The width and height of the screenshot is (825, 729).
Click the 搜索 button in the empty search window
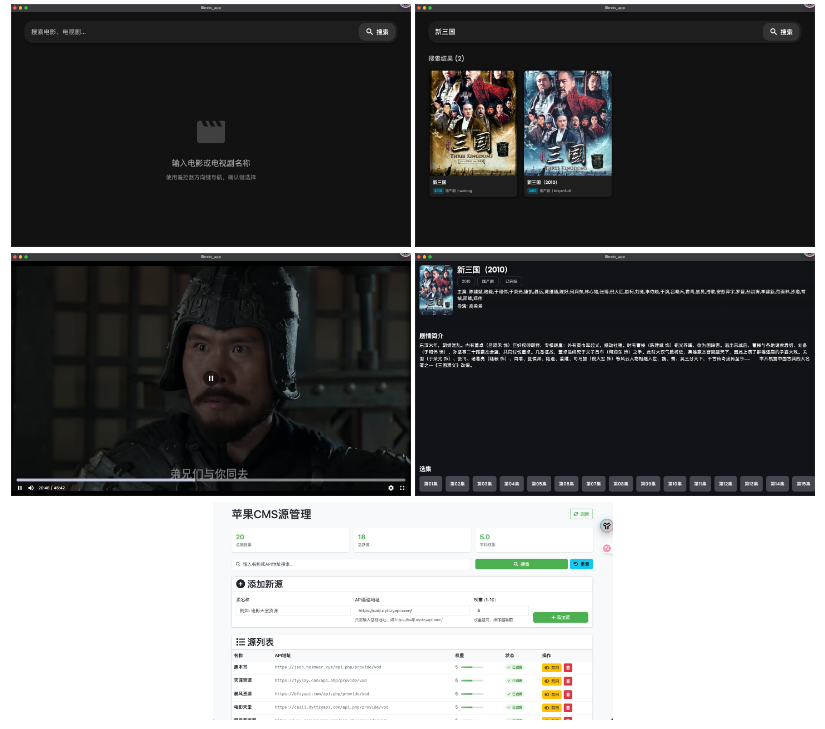coord(377,32)
